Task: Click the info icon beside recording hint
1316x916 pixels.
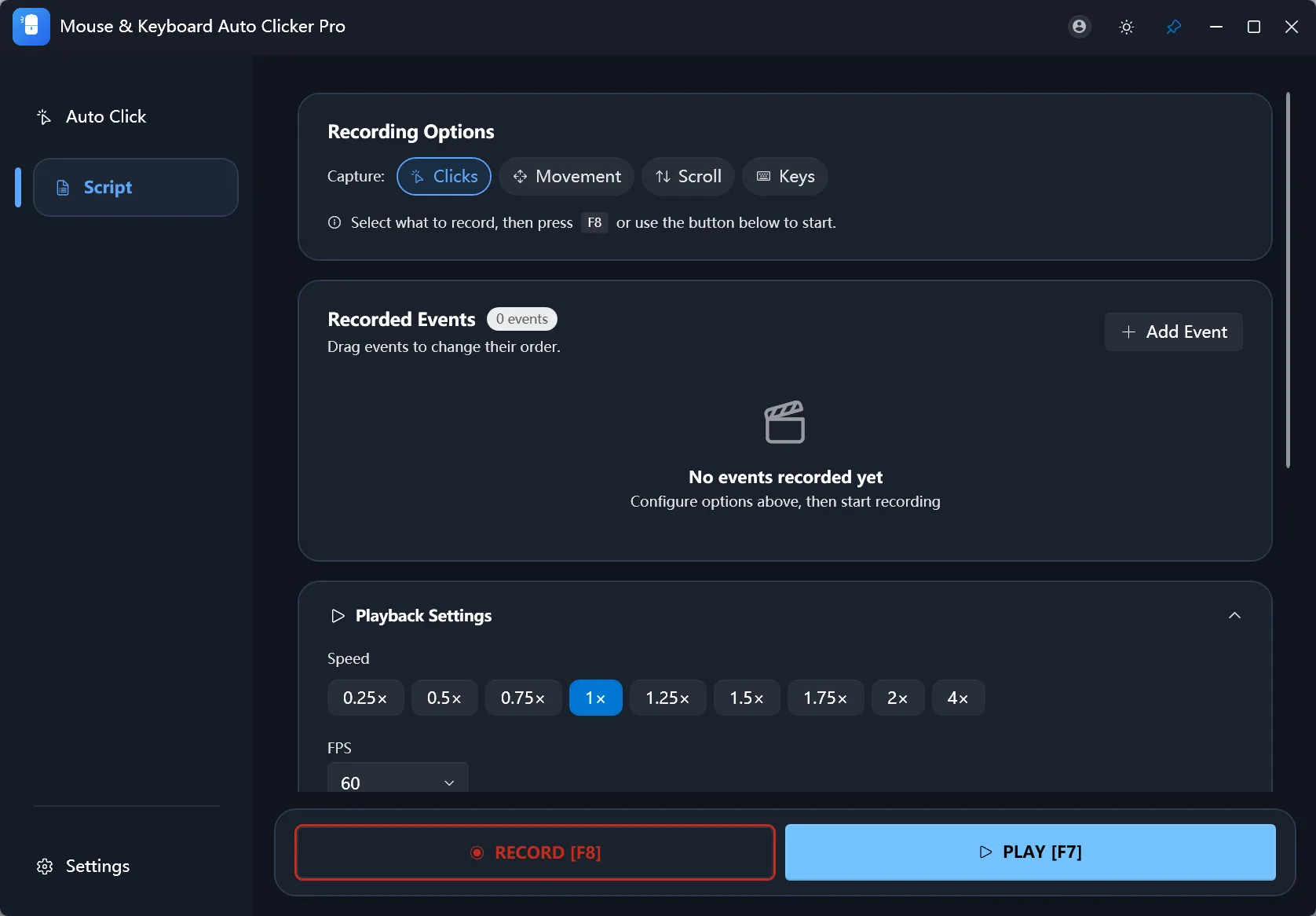Action: click(x=334, y=222)
